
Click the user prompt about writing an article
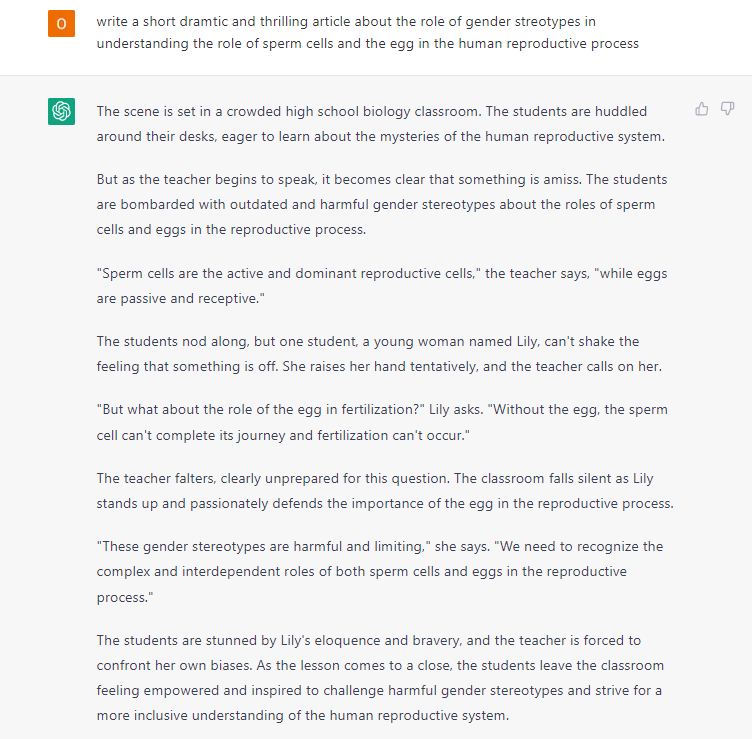pos(367,32)
